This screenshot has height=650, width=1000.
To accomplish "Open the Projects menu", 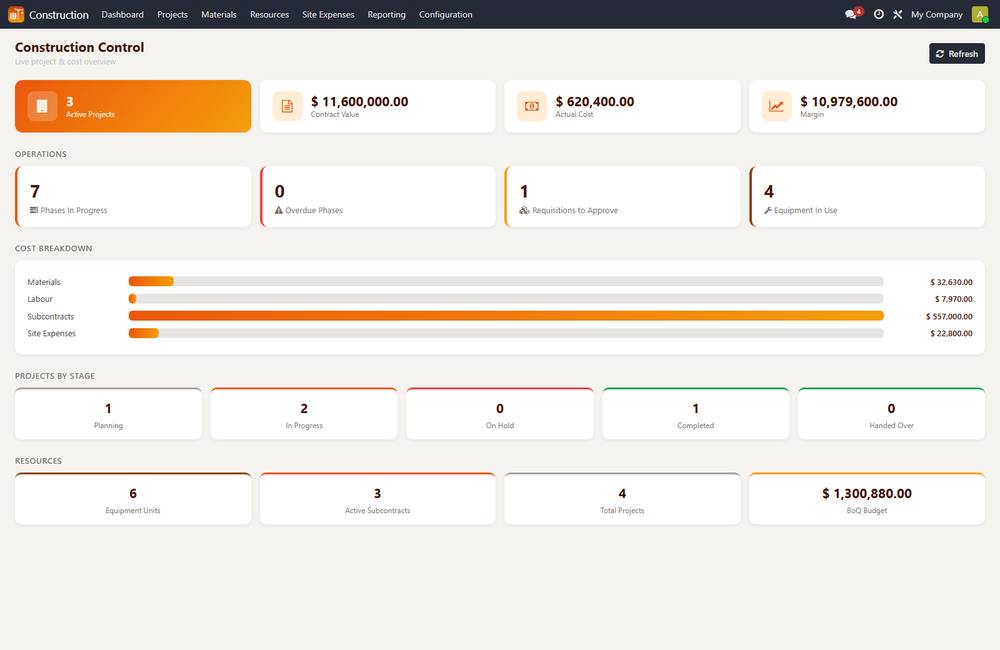I will tap(172, 14).
